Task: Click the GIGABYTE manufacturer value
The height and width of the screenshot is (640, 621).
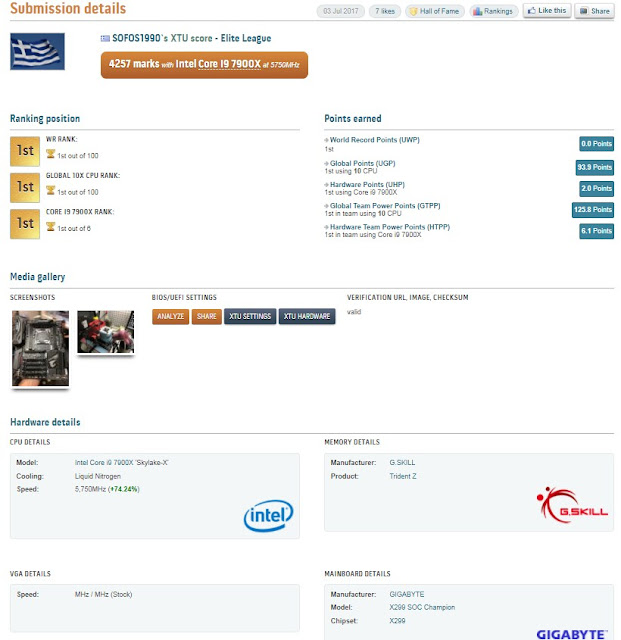Action: click(407, 594)
